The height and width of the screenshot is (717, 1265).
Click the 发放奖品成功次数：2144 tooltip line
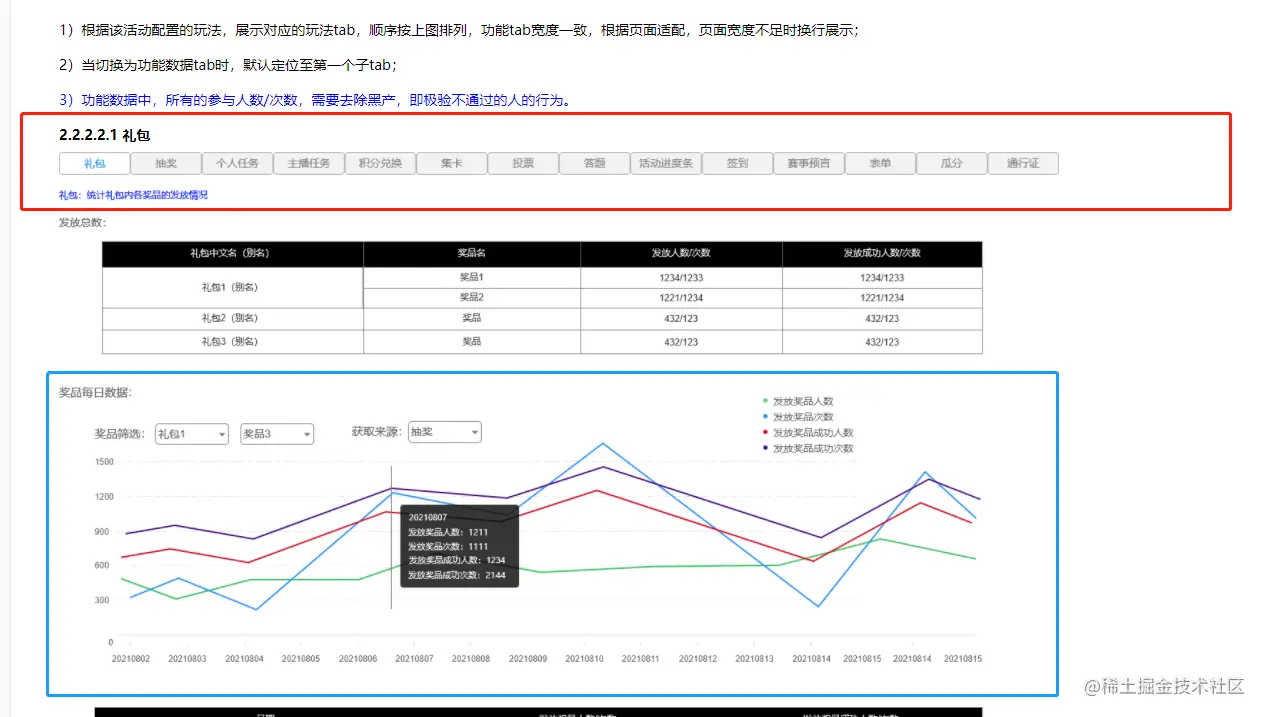click(x=456, y=575)
